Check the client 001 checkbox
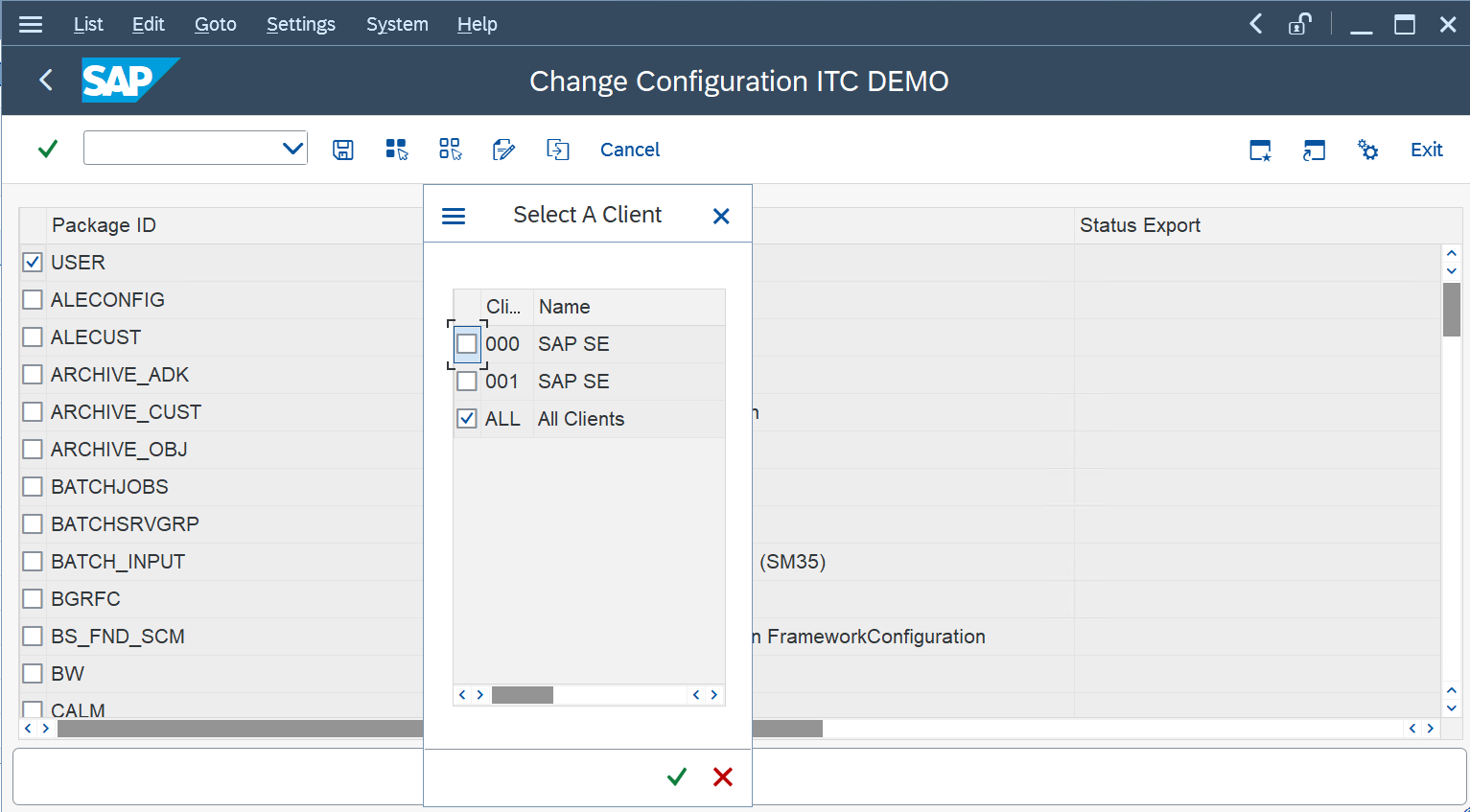1470x812 pixels. tap(467, 382)
